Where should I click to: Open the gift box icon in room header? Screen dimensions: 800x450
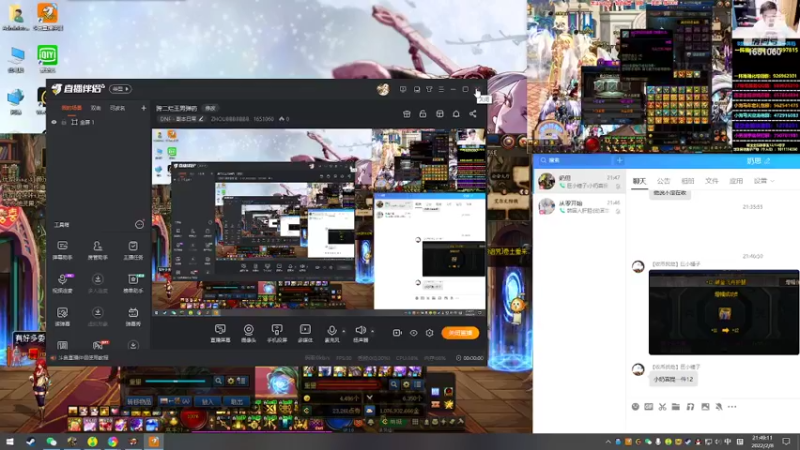click(407, 114)
